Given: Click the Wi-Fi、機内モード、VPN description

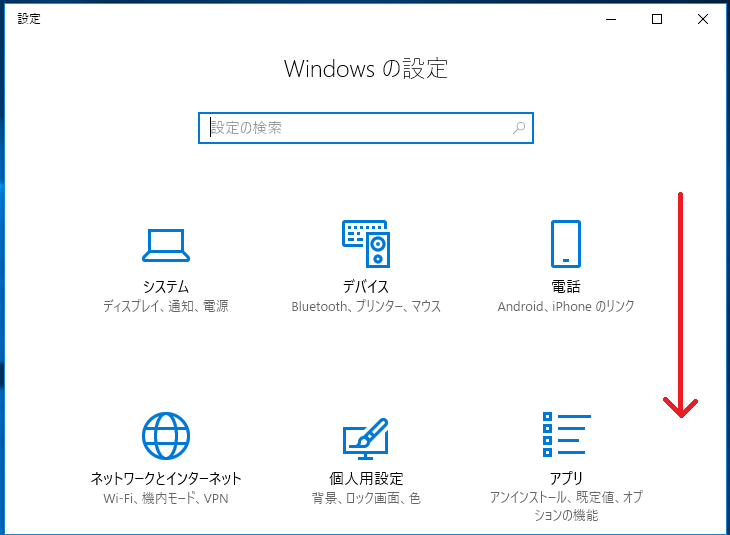Looking at the screenshot, I should tap(166, 498).
